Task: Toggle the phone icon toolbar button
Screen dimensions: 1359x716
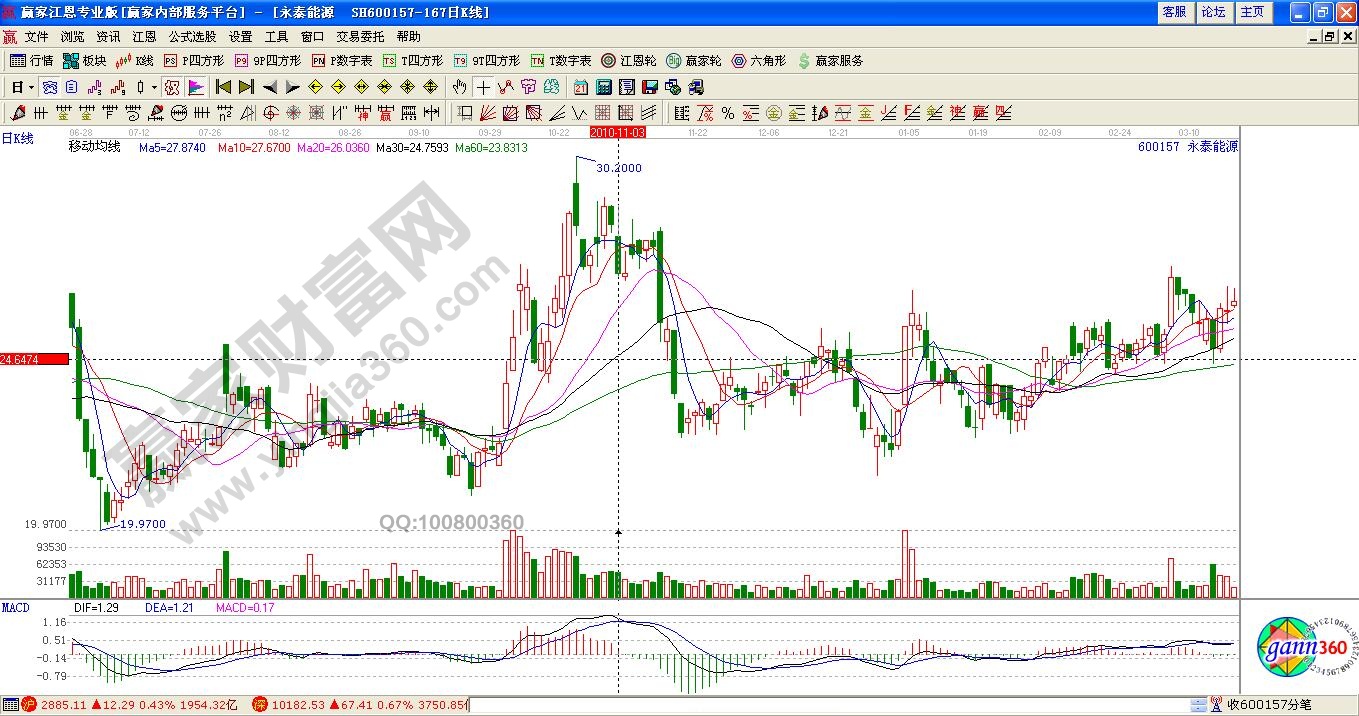Action: tap(694, 87)
